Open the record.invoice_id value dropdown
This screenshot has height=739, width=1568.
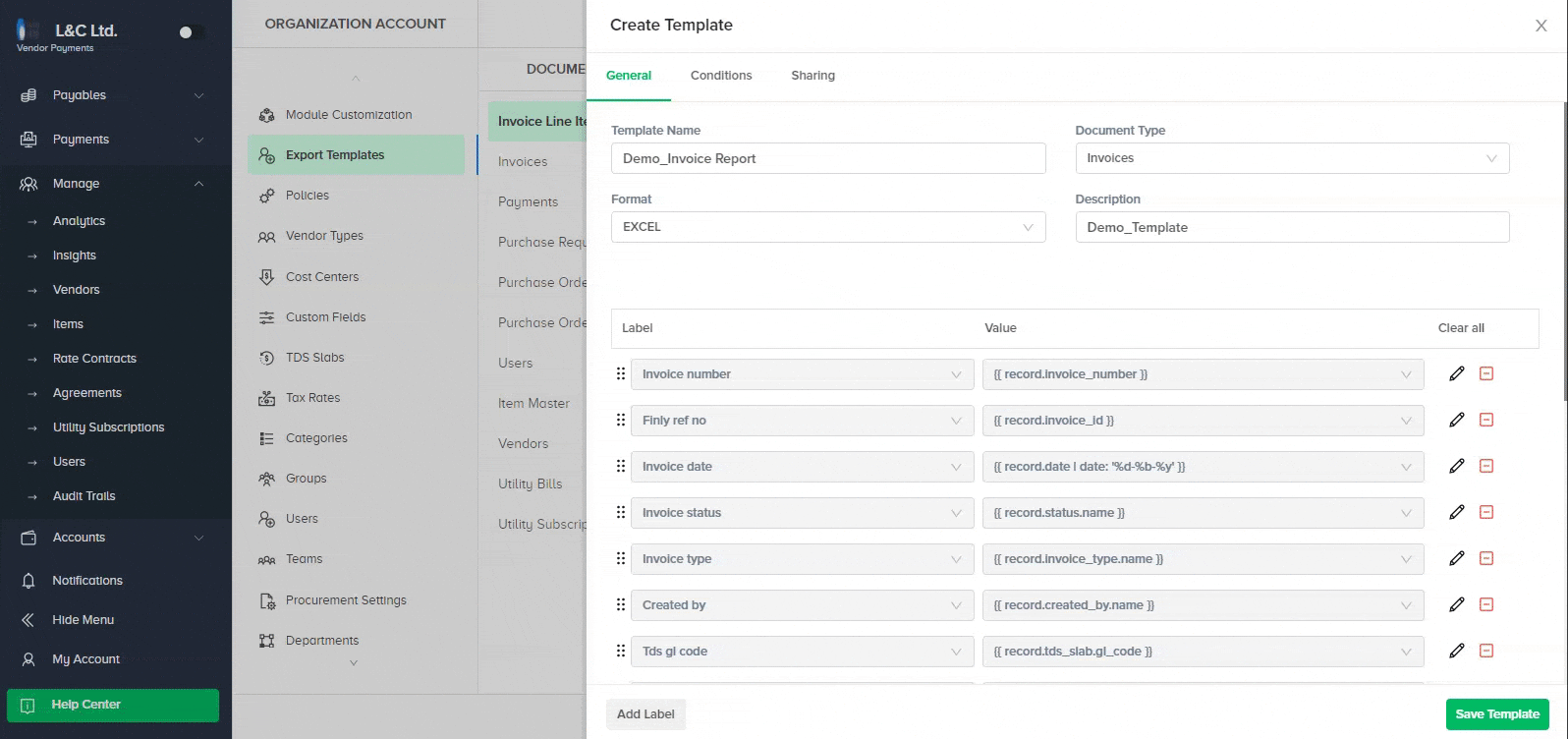coord(1203,421)
